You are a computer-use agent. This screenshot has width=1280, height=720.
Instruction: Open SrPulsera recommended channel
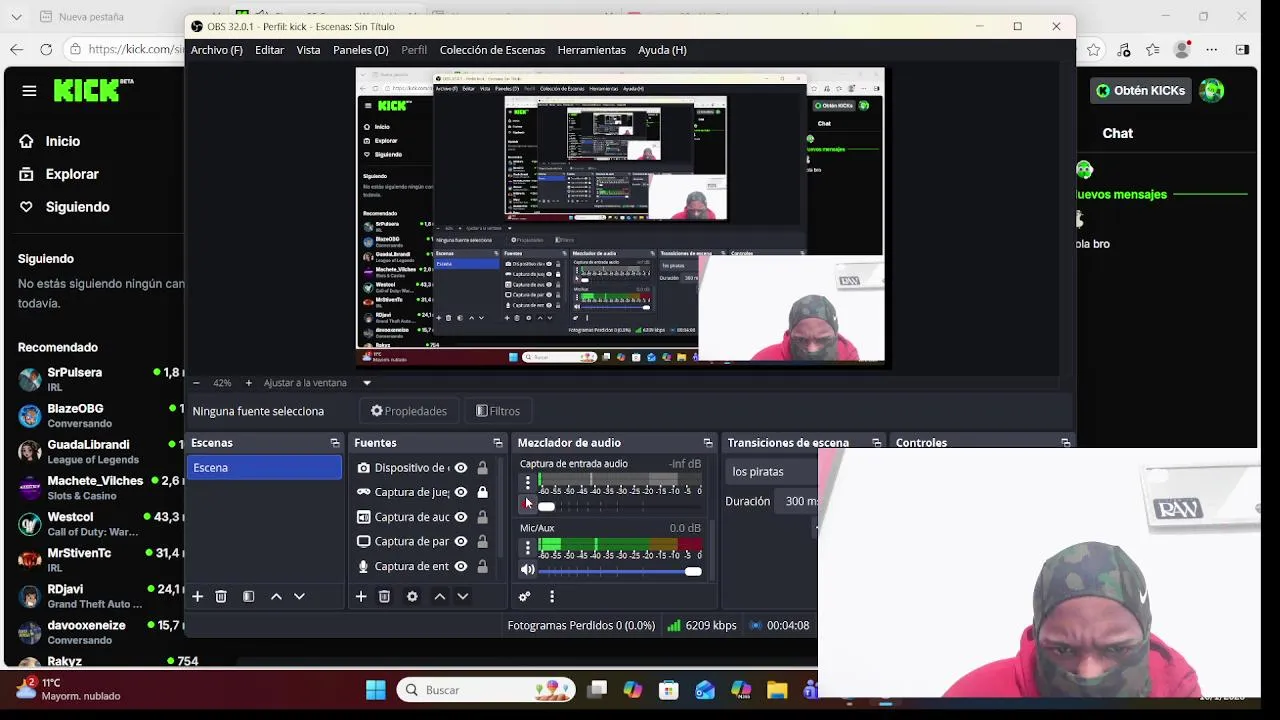click(100, 379)
